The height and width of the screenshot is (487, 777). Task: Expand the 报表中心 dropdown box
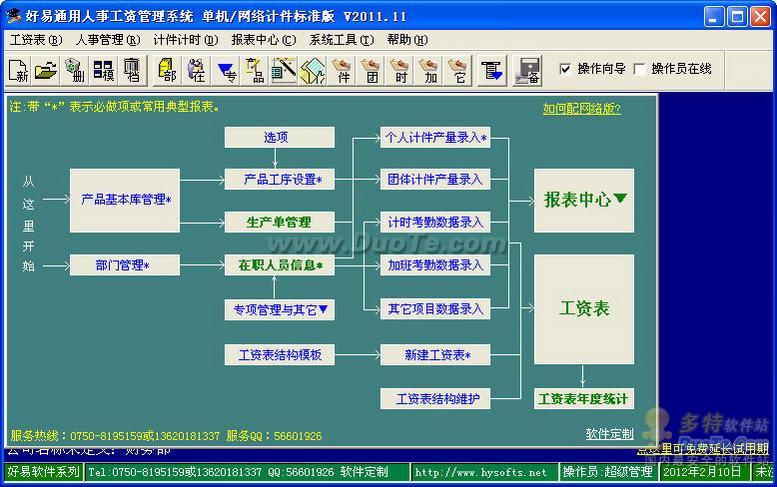click(x=584, y=199)
